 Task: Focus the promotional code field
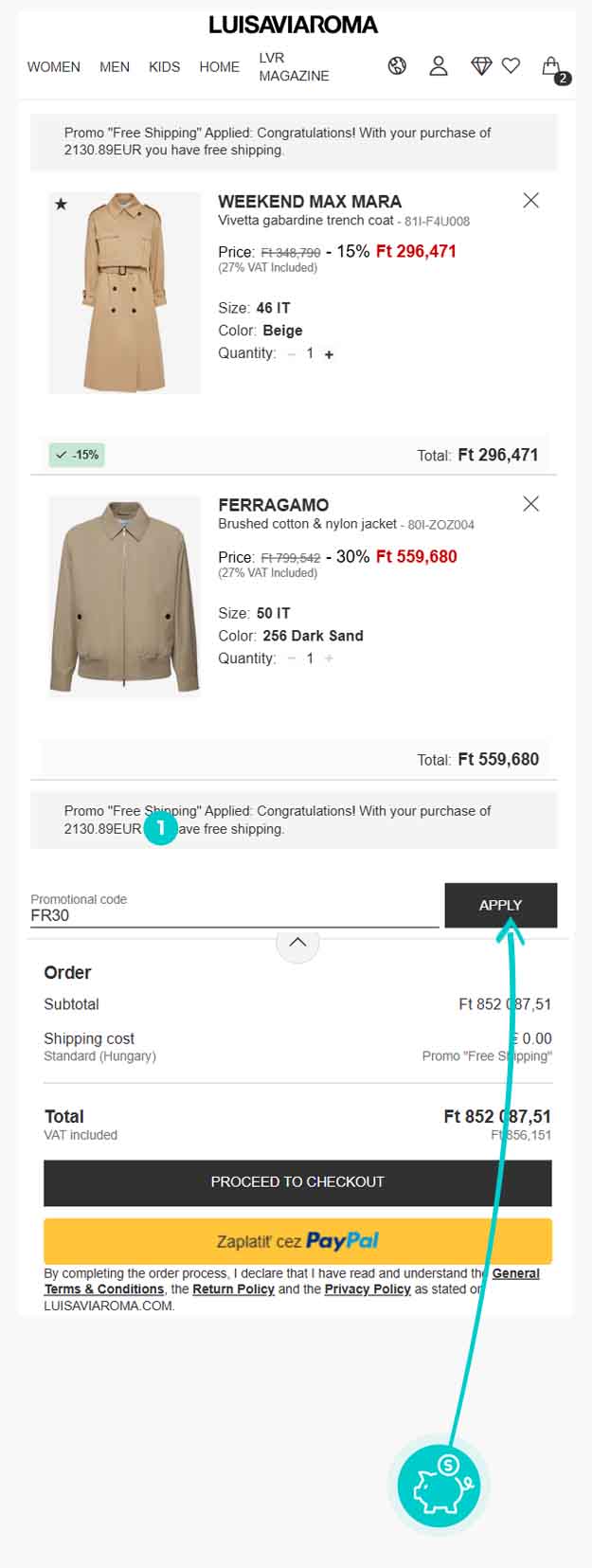pyautogui.click(x=232, y=915)
